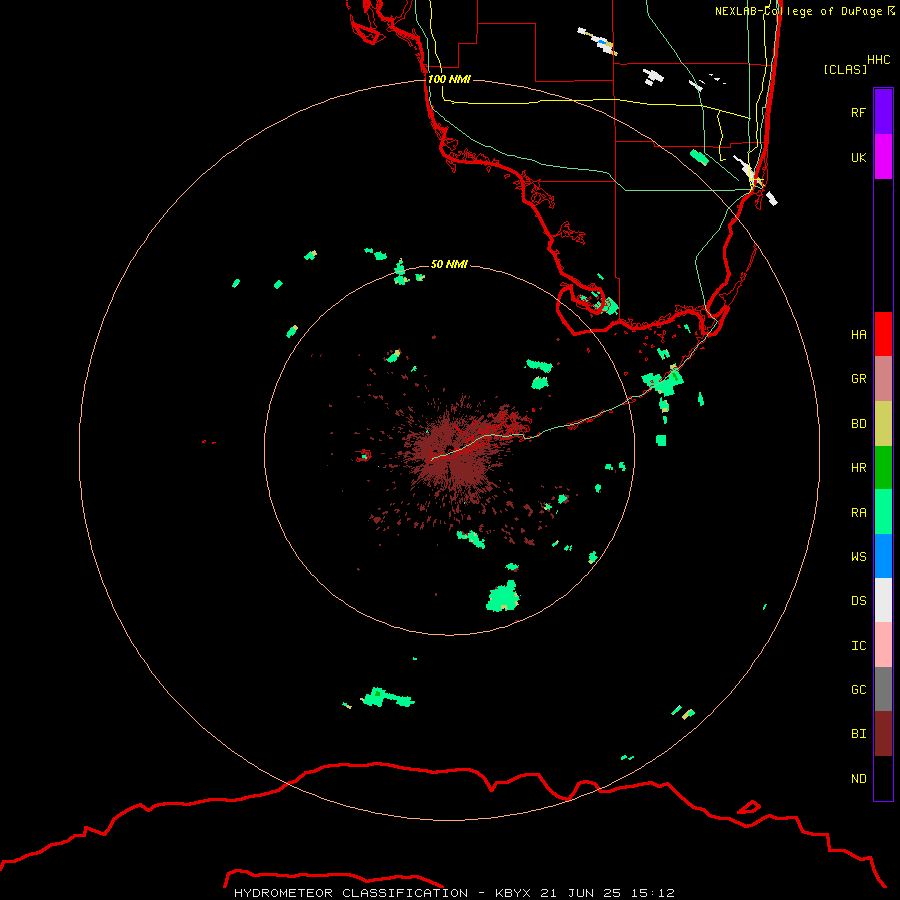The height and width of the screenshot is (900, 900).
Task: Click the 50 NMI range ring label
Action: 449,264
